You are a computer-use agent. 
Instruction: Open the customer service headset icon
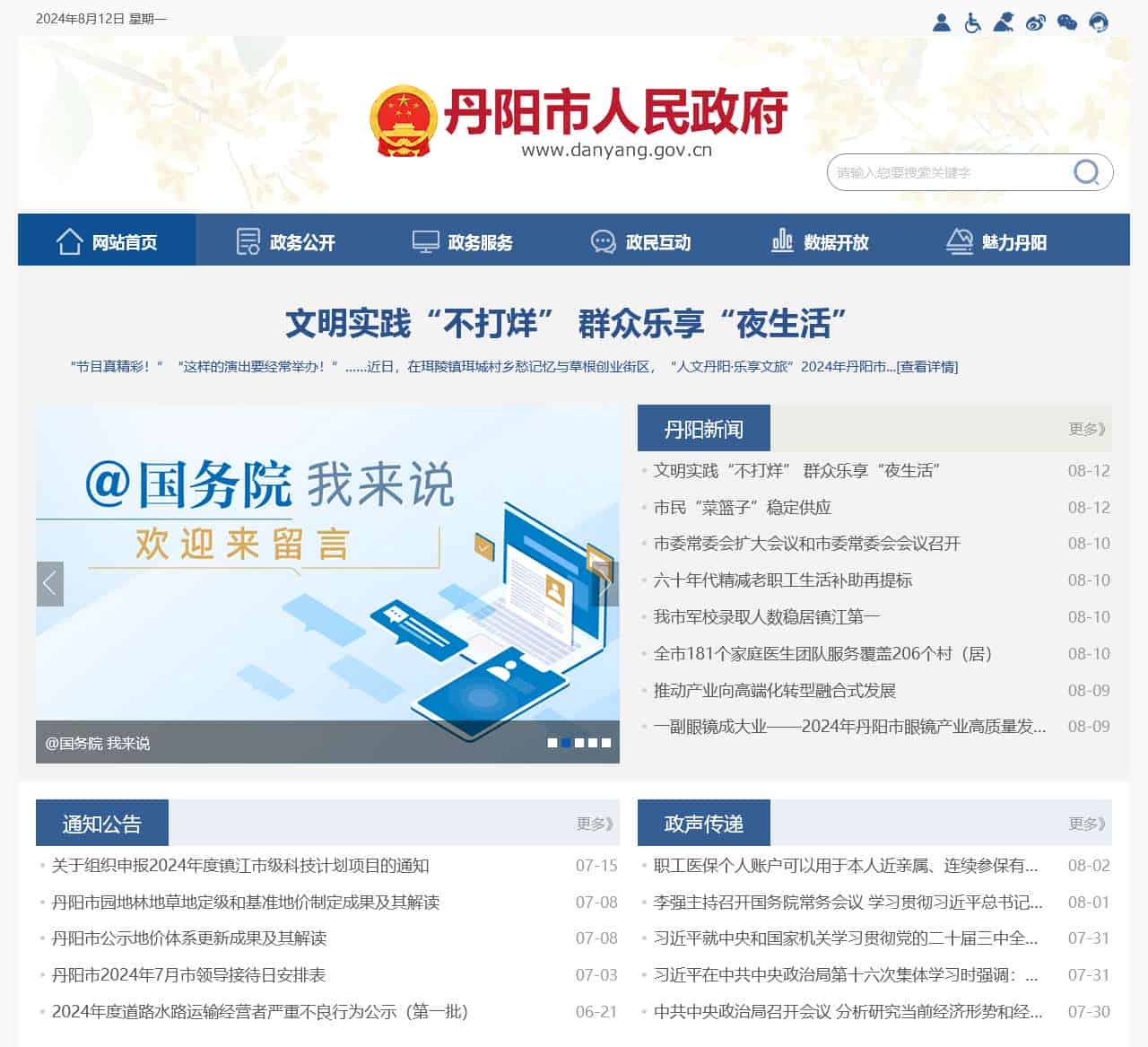(x=1099, y=22)
